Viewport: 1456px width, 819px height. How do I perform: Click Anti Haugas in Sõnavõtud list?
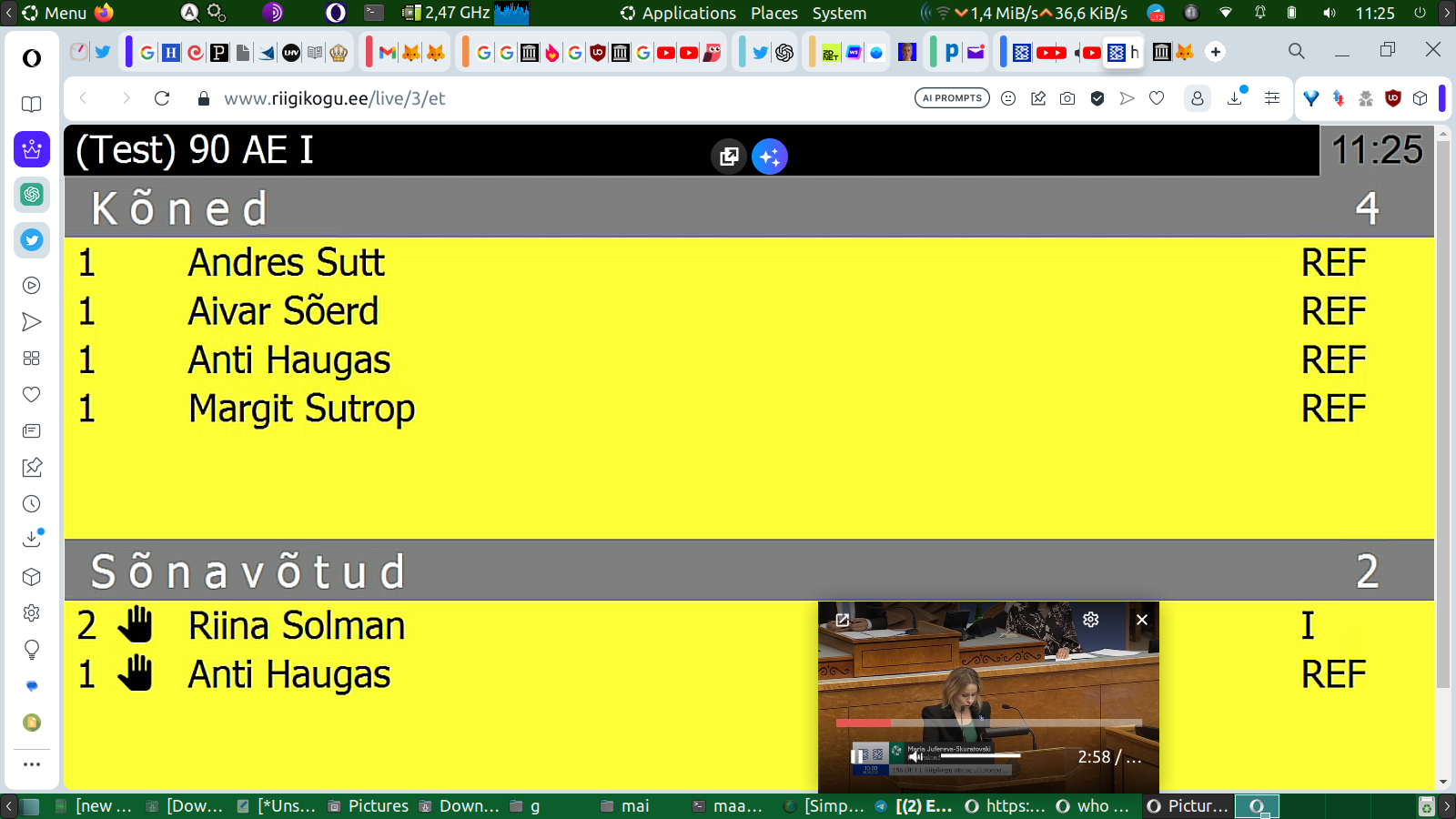click(288, 675)
